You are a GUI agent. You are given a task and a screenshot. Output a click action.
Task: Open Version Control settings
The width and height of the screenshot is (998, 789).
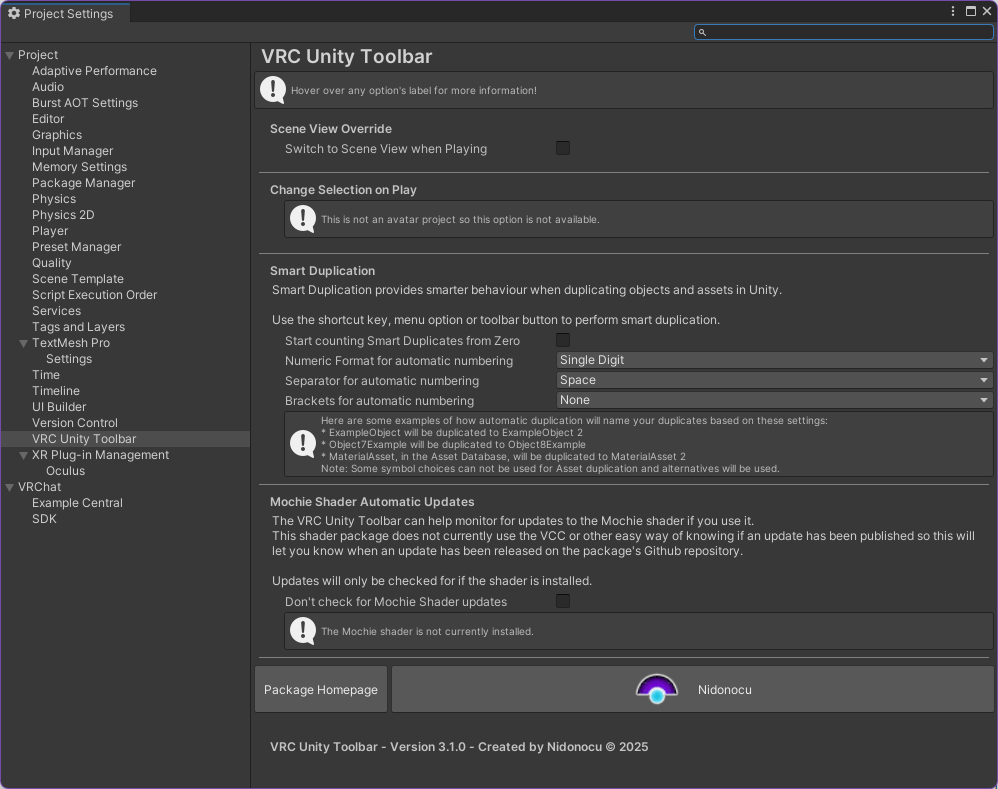coord(74,422)
